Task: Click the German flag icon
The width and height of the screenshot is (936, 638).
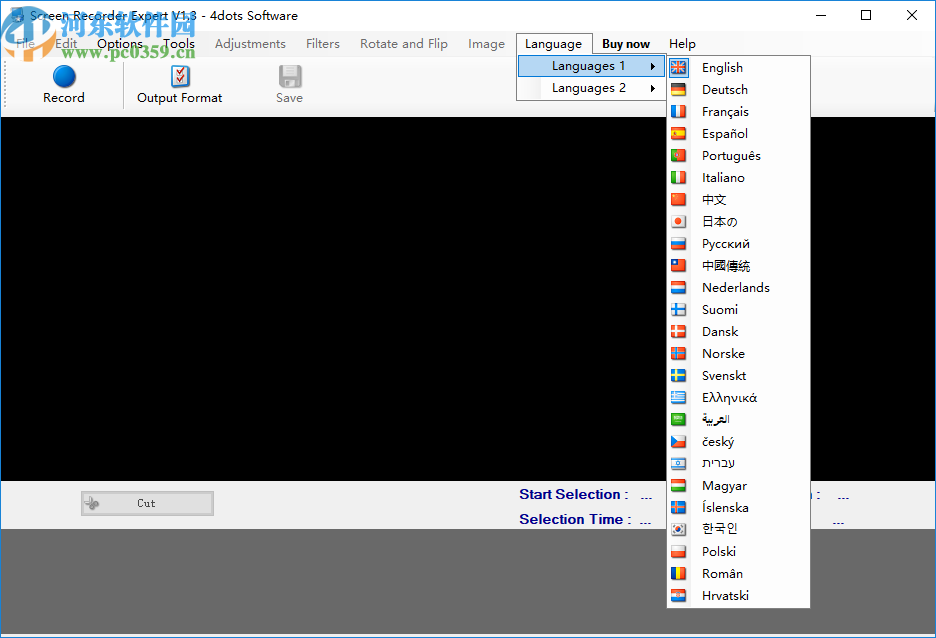Action: click(678, 90)
